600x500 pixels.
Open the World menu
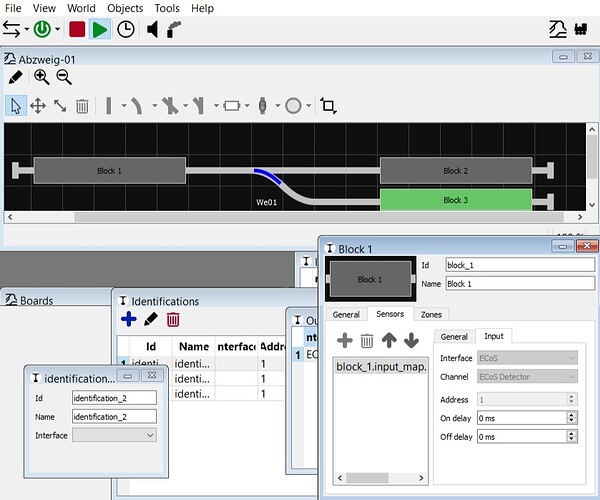81,8
